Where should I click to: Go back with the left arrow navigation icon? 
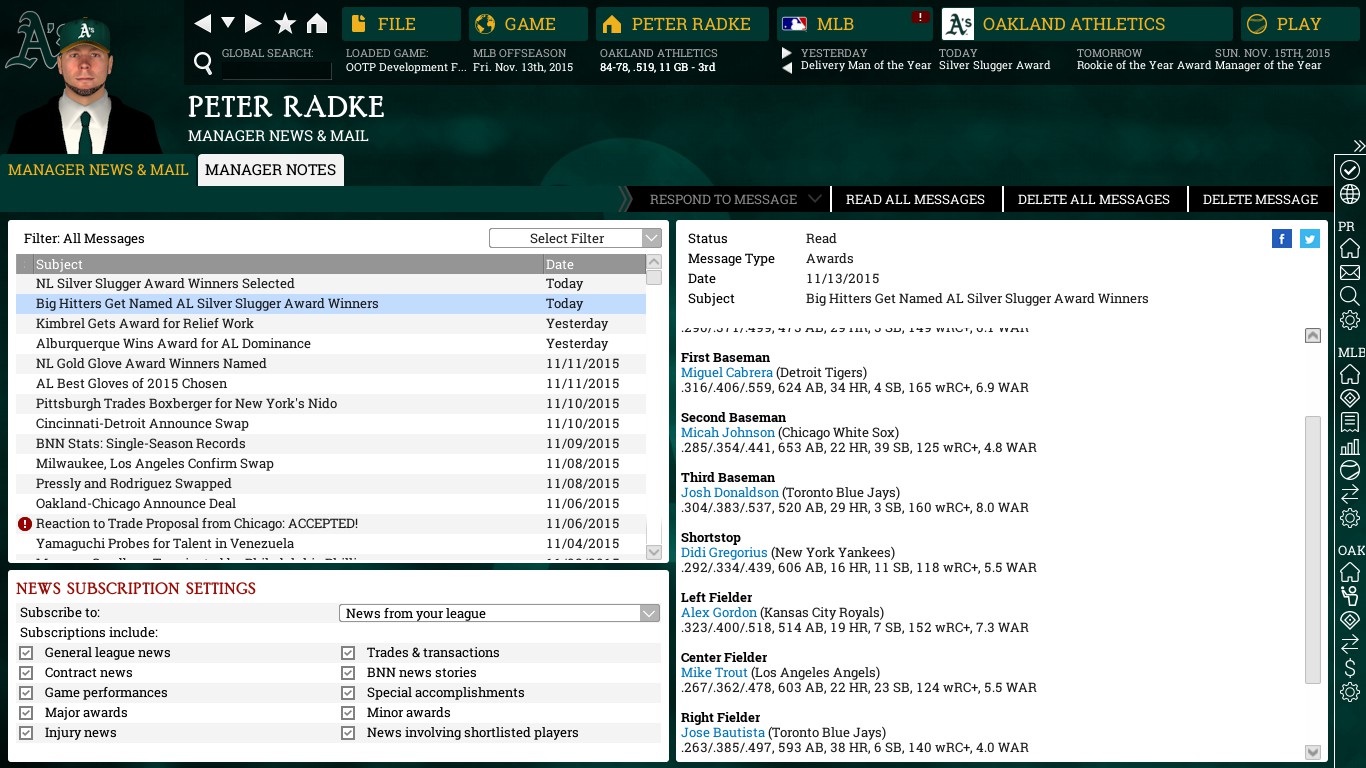pyautogui.click(x=203, y=23)
